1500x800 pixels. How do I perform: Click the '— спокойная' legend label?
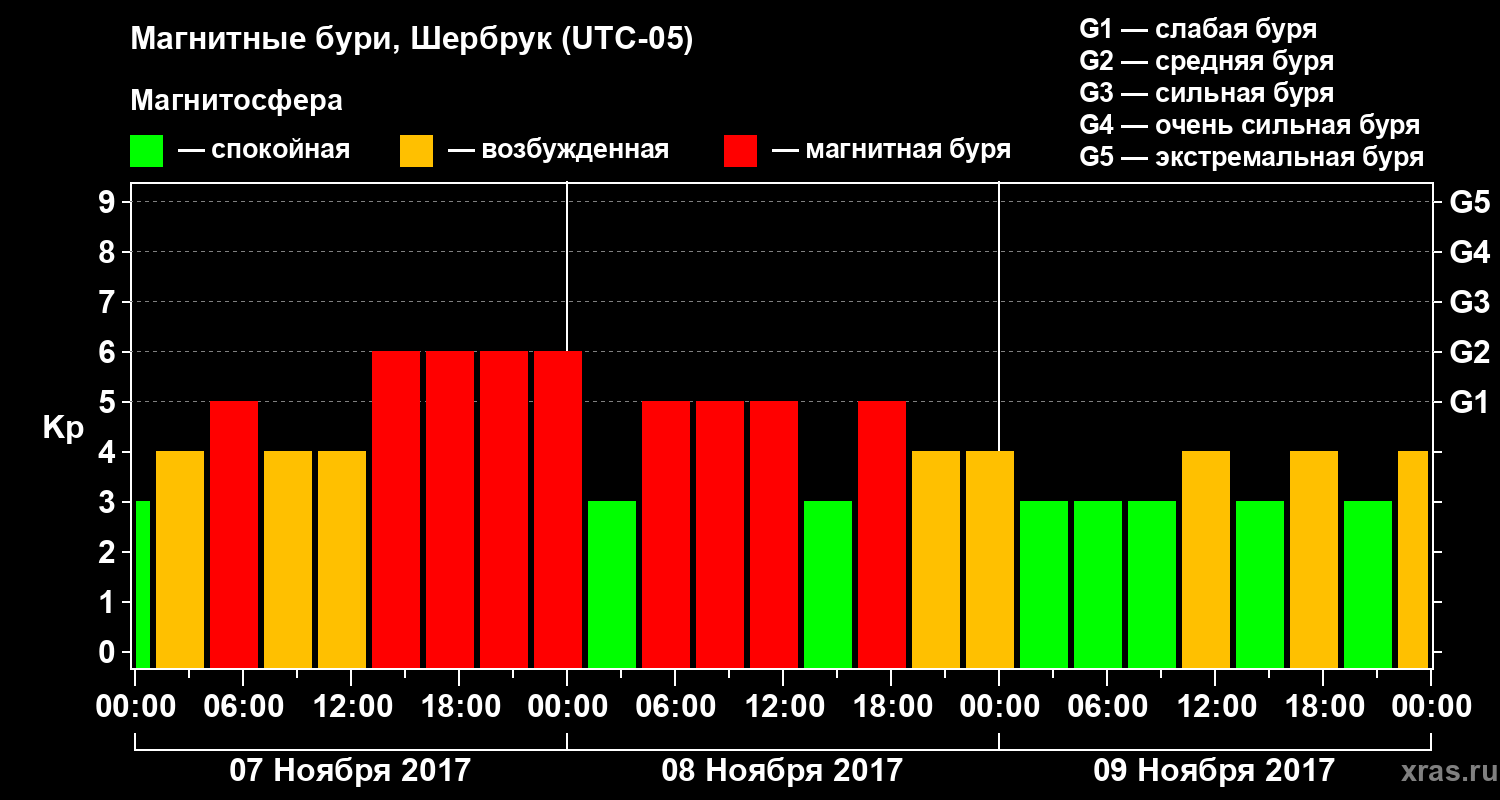[x=264, y=150]
